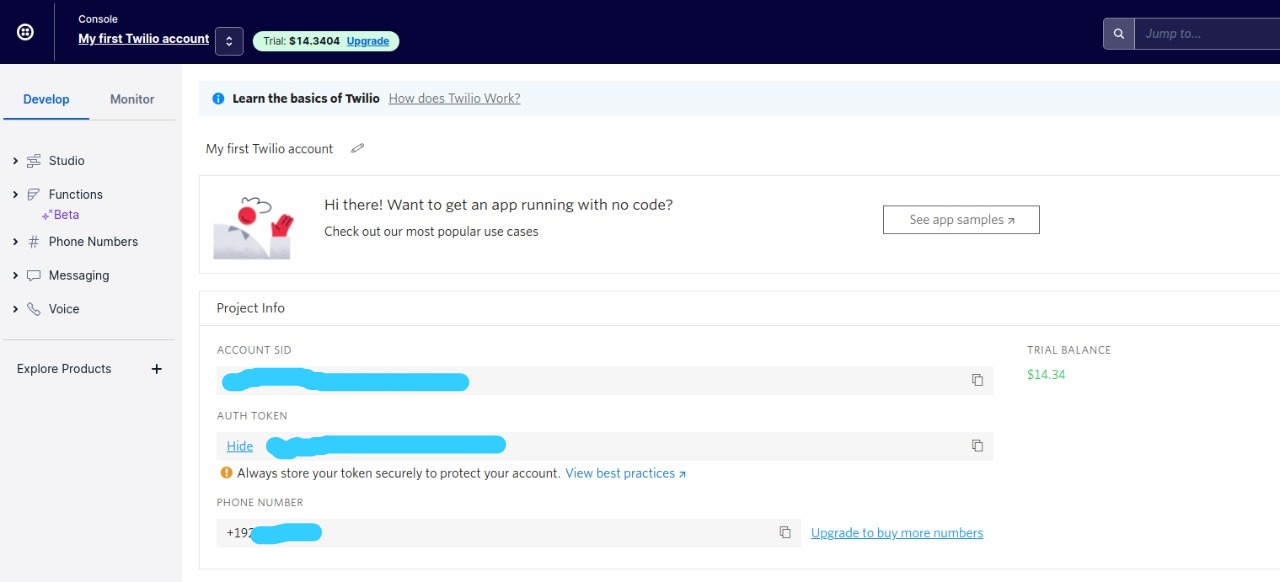Click the Studio flow icon
This screenshot has width=1280, height=582.
34,161
